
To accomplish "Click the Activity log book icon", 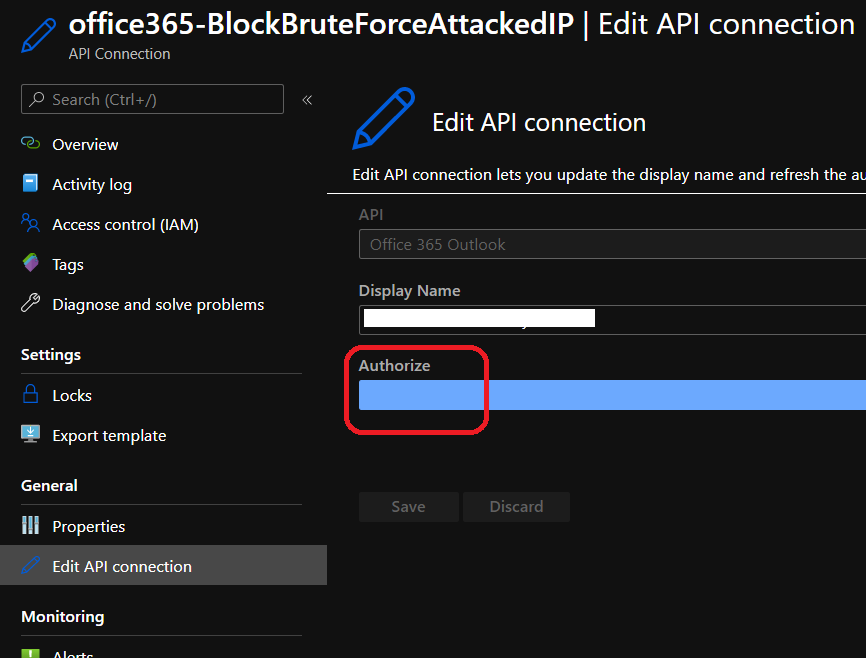I will point(30,184).
